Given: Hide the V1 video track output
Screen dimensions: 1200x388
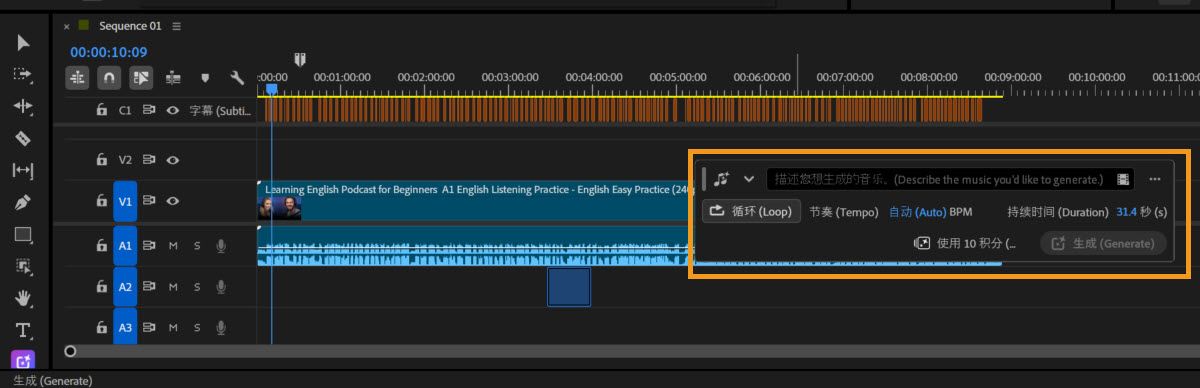Looking at the screenshot, I should pos(172,201).
